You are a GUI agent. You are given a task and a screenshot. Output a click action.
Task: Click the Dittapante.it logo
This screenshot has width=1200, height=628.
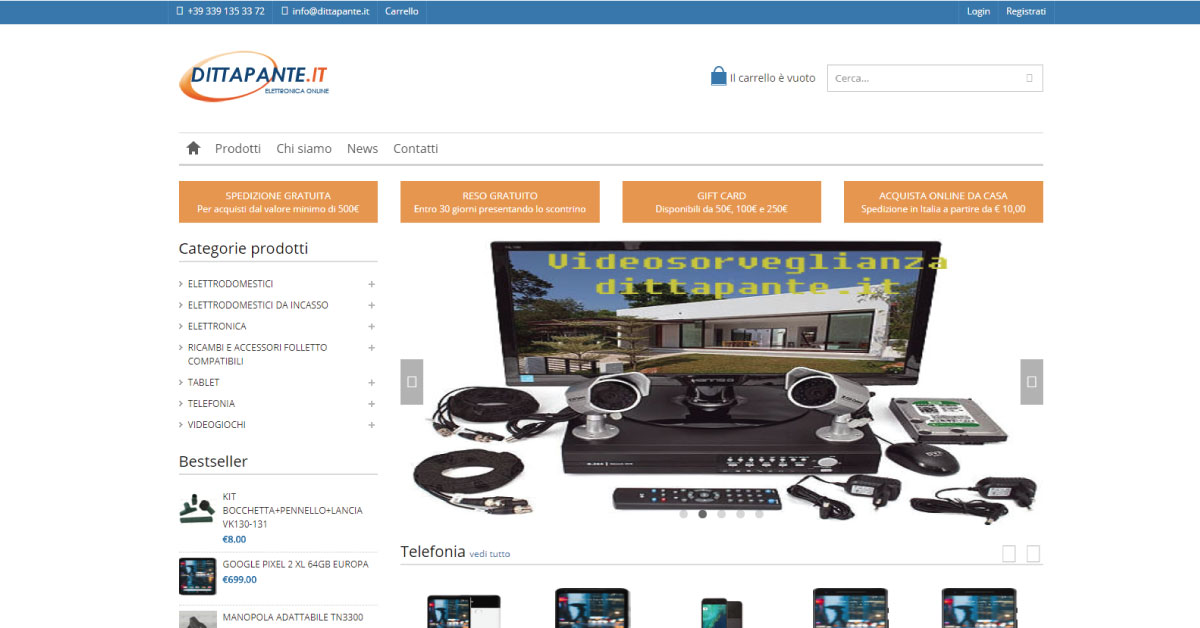255,76
